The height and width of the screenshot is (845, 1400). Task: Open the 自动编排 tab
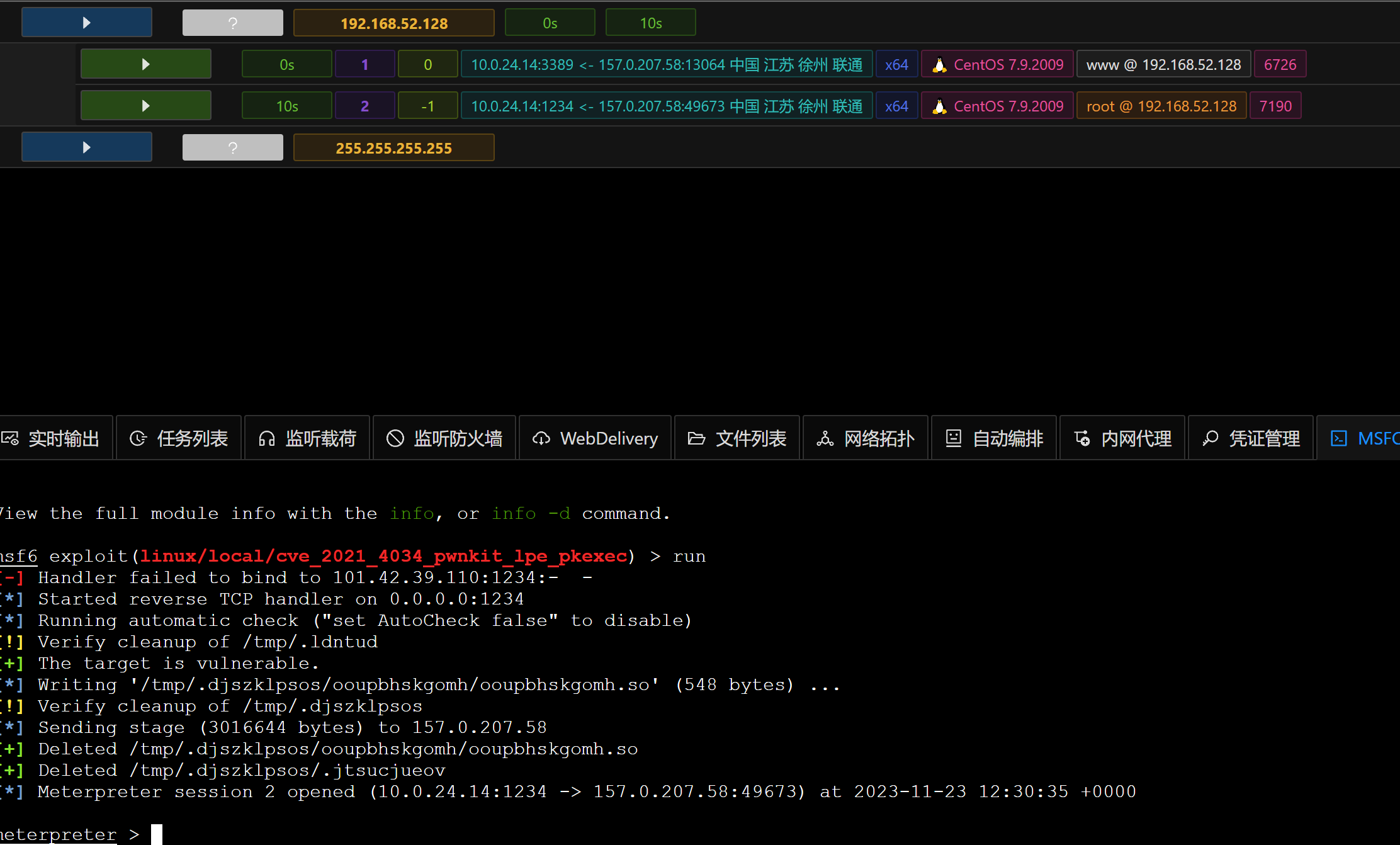994,438
